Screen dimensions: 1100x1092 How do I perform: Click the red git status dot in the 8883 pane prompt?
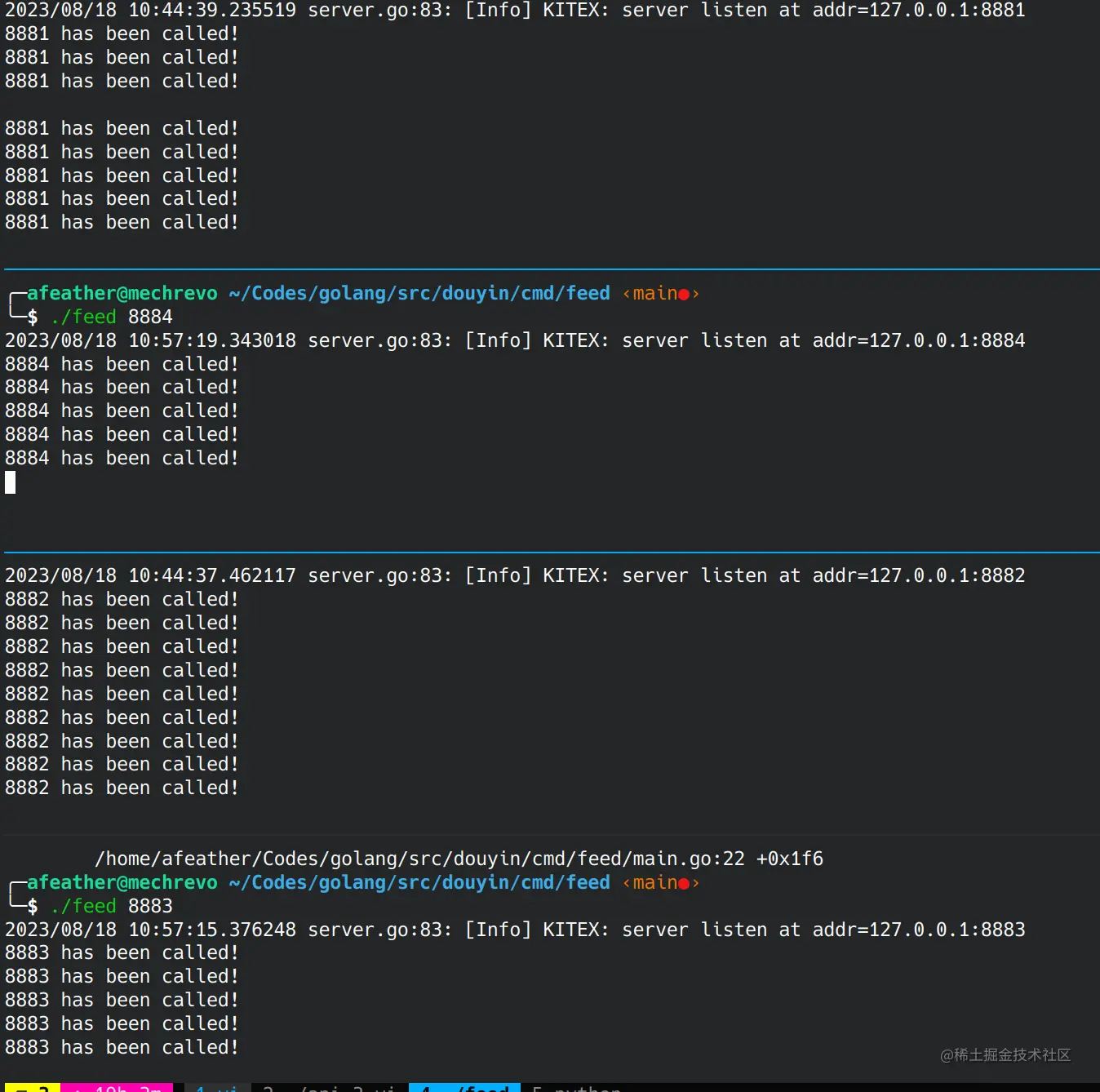[x=684, y=884]
